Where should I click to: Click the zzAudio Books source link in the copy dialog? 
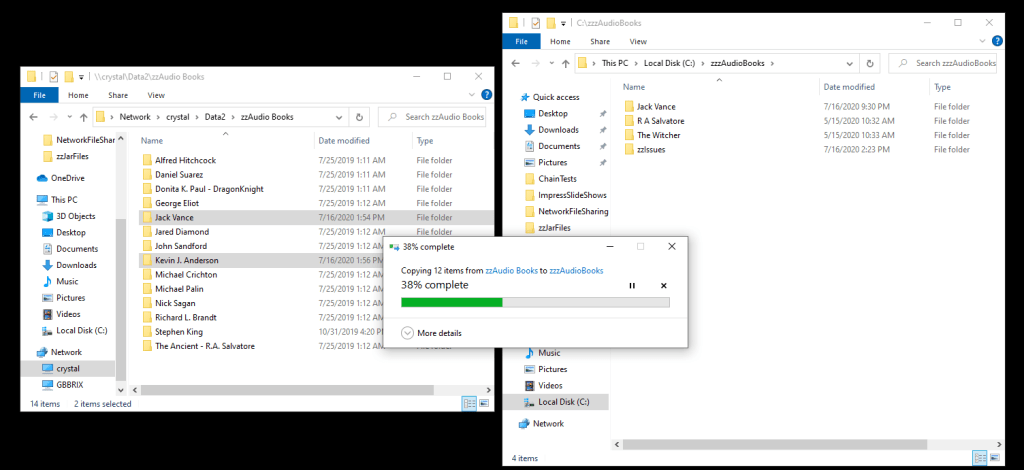[513, 271]
